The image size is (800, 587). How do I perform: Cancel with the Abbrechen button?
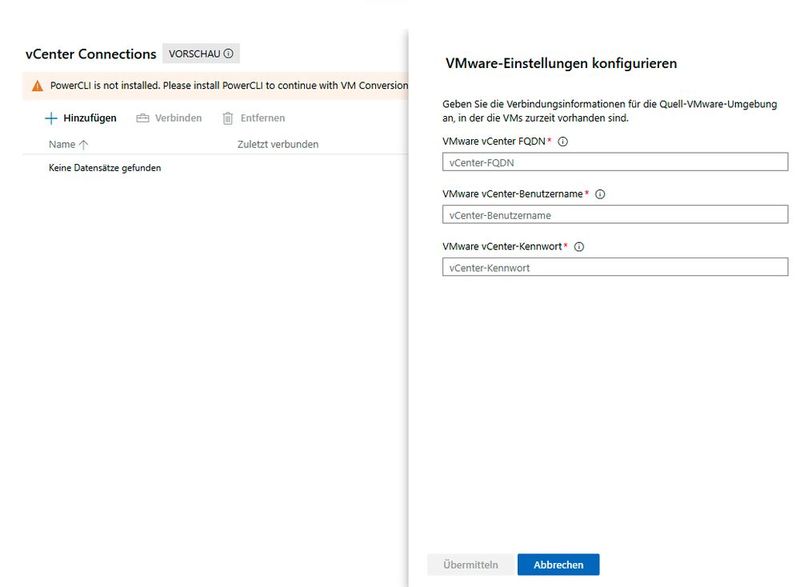point(558,565)
